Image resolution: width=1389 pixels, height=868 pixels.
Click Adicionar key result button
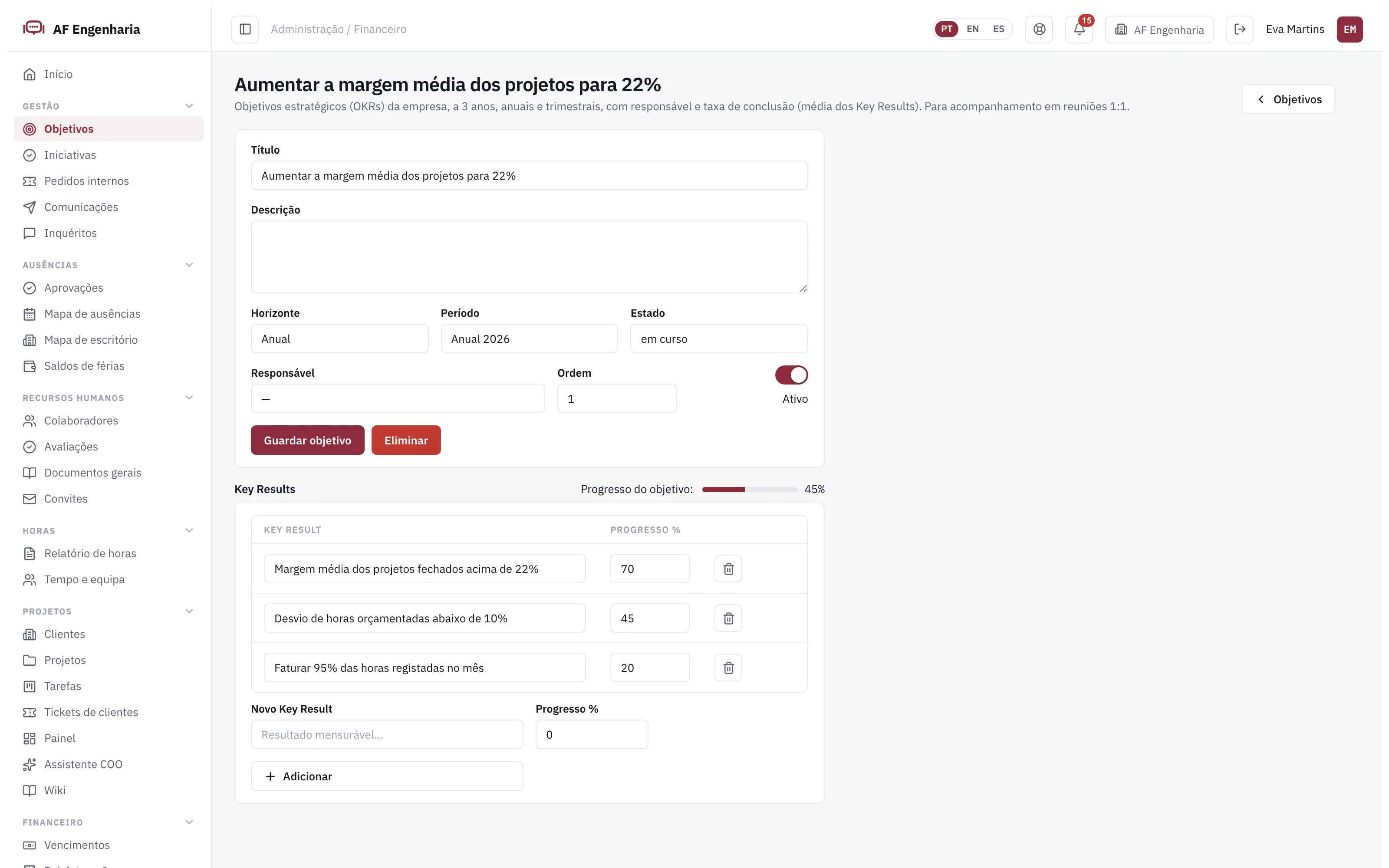tap(387, 776)
